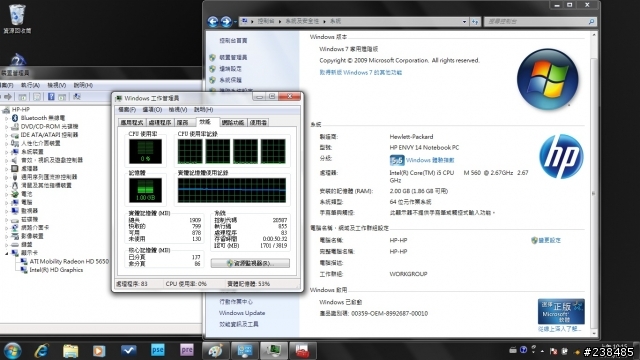
Task: Switch to the Control Panel System taskbar button
Action: tap(245, 351)
